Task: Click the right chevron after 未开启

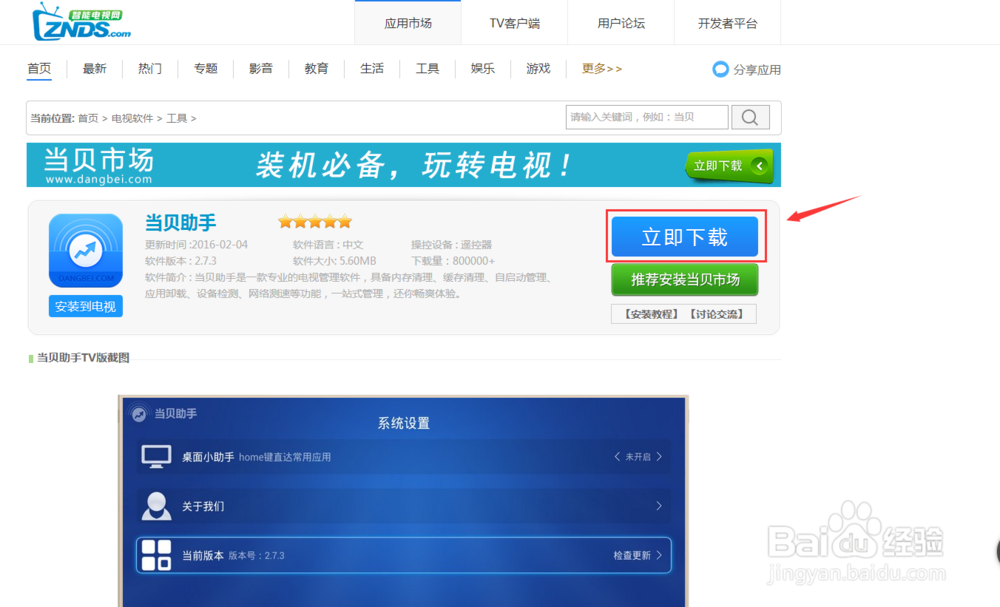Action: (659, 457)
